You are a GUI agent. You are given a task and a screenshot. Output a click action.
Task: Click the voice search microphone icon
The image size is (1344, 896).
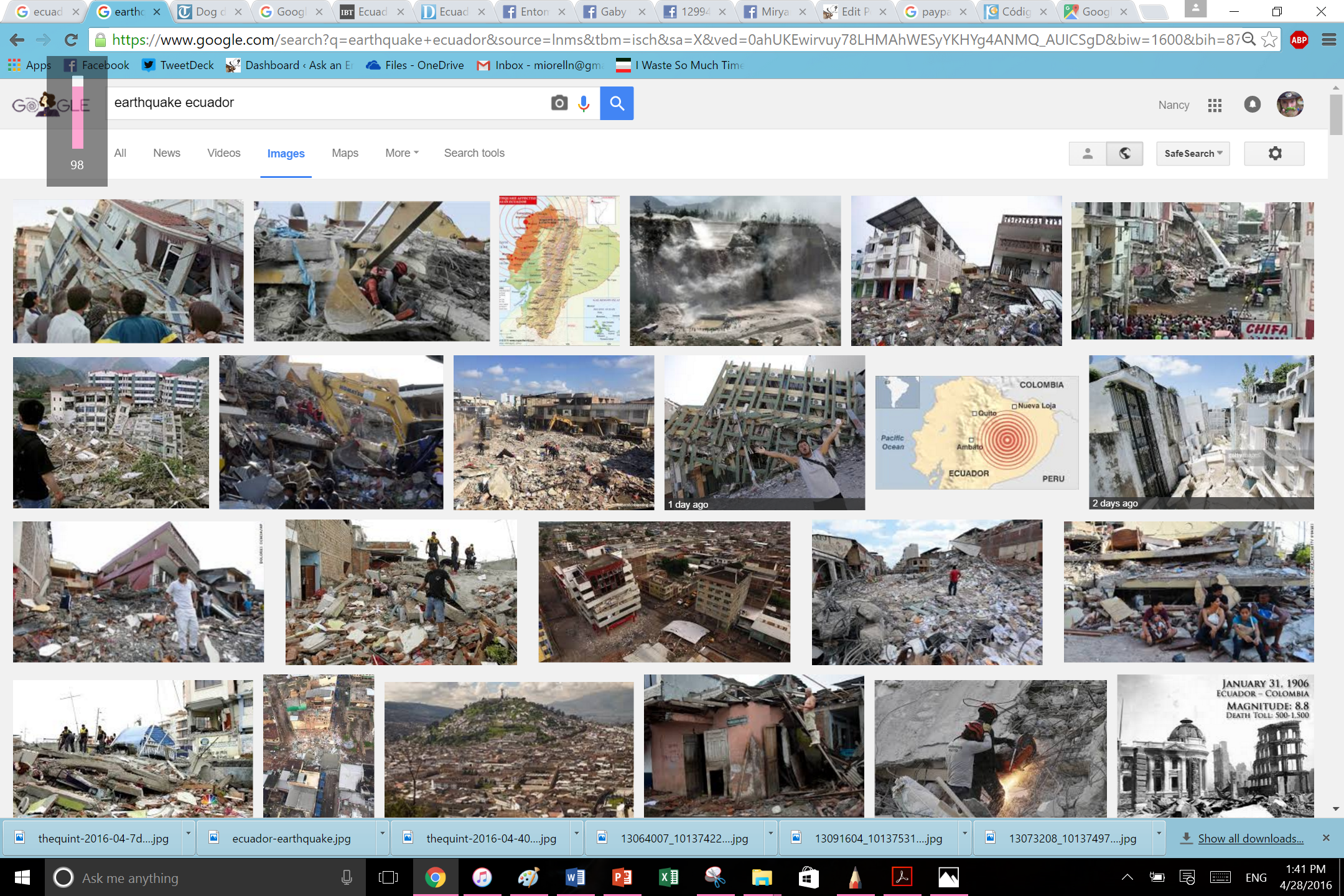[584, 103]
